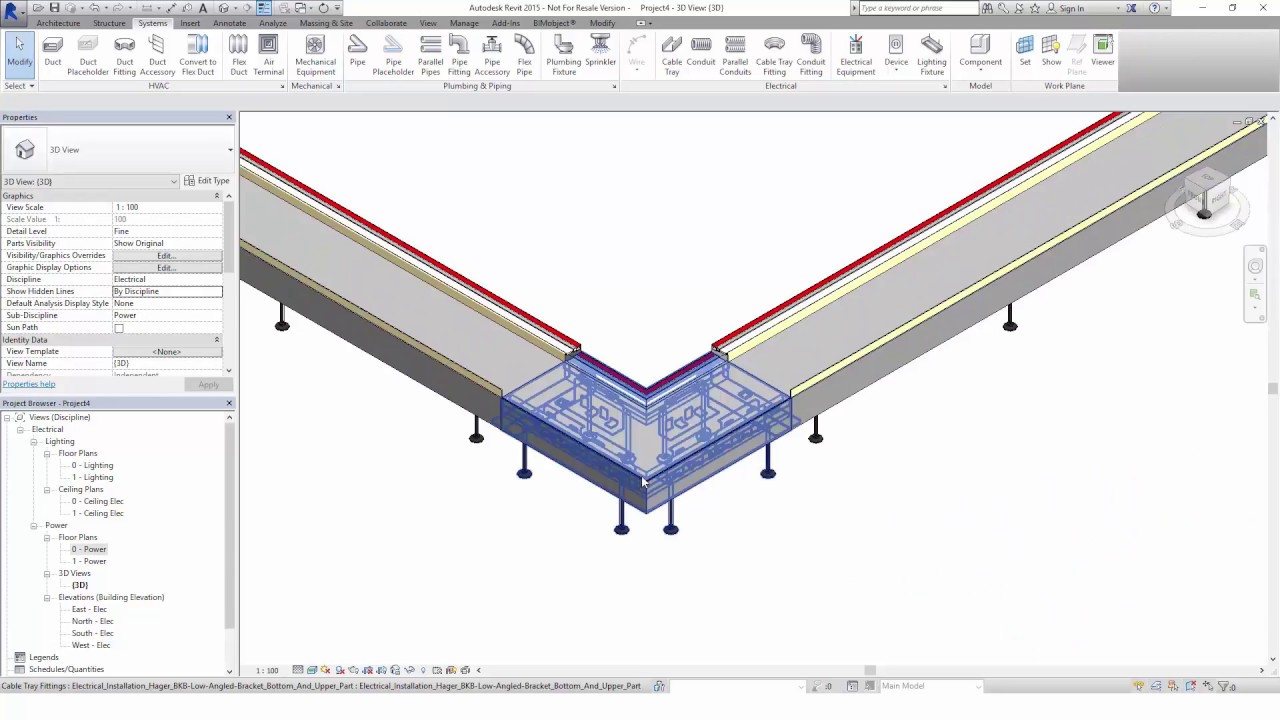Image resolution: width=1280 pixels, height=720 pixels.
Task: Close the Project Browser panel
Action: 229,403
